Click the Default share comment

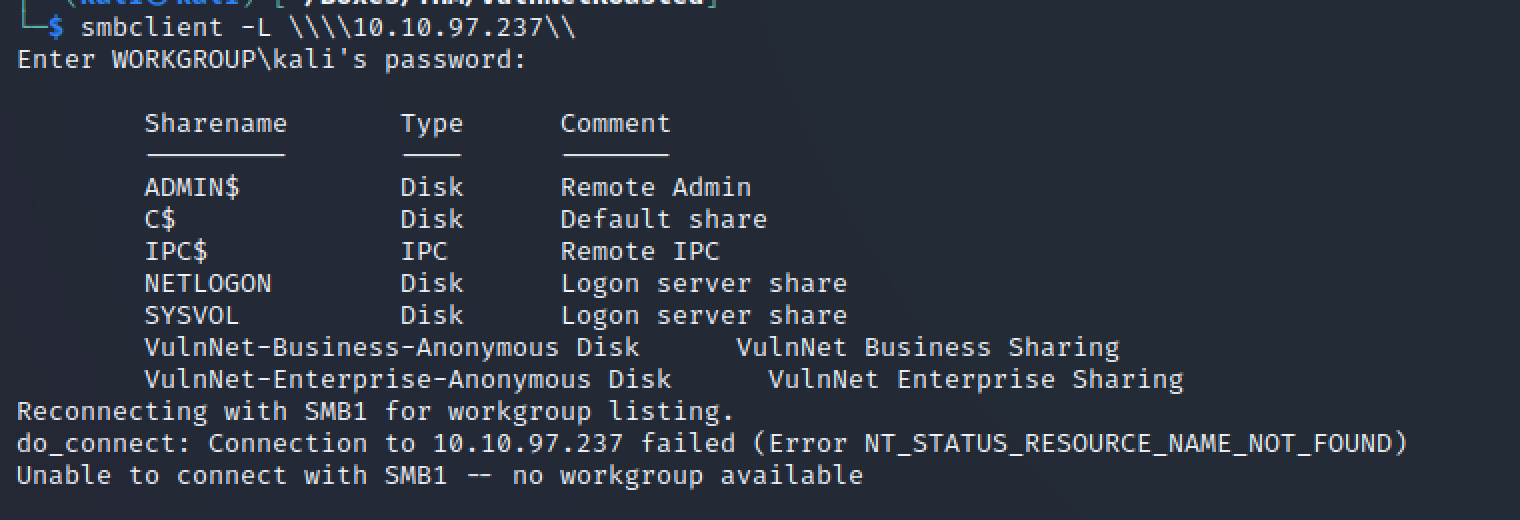(x=664, y=219)
